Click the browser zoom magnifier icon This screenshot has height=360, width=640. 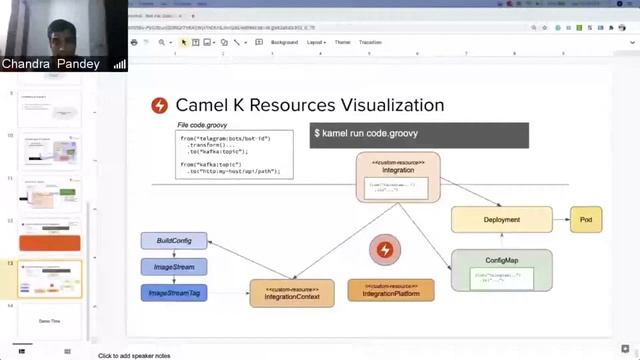(533, 28)
